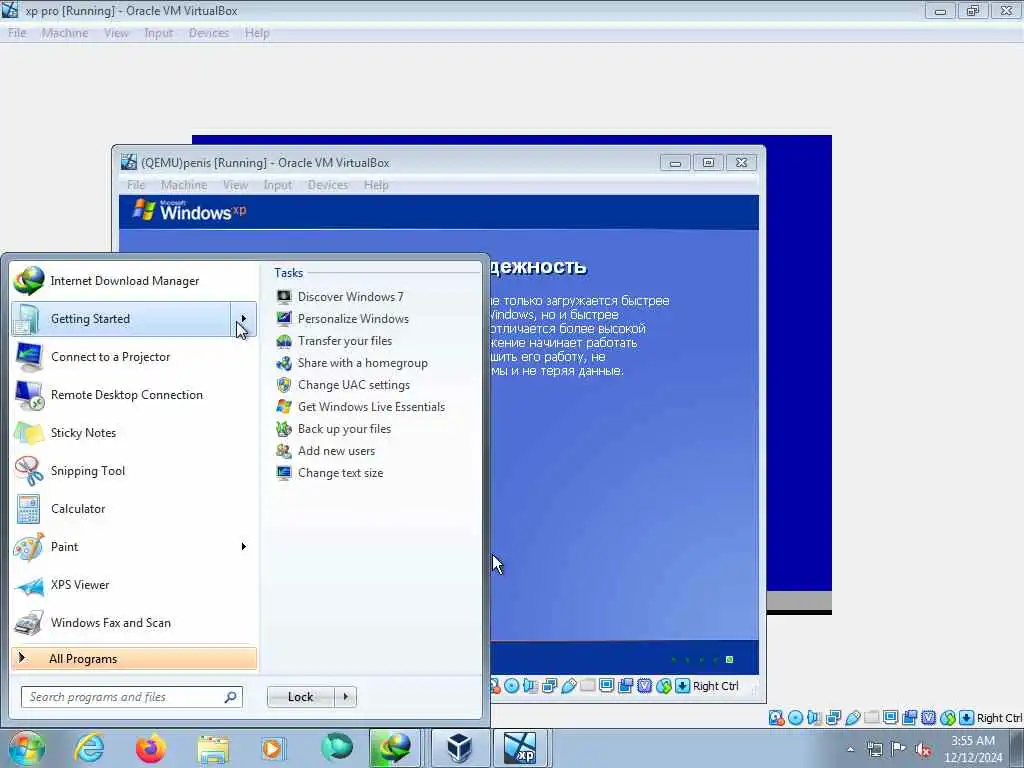
Task: Open View menu in QEMU VM window
Action: [235, 185]
